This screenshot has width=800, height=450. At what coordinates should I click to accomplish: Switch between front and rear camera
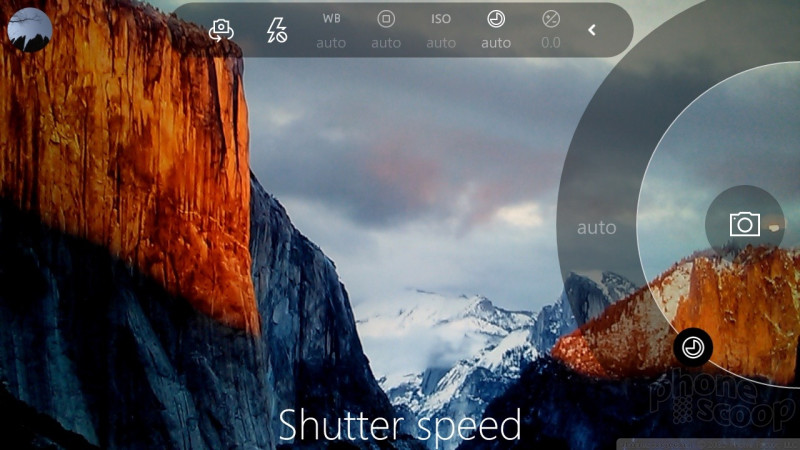click(221, 30)
